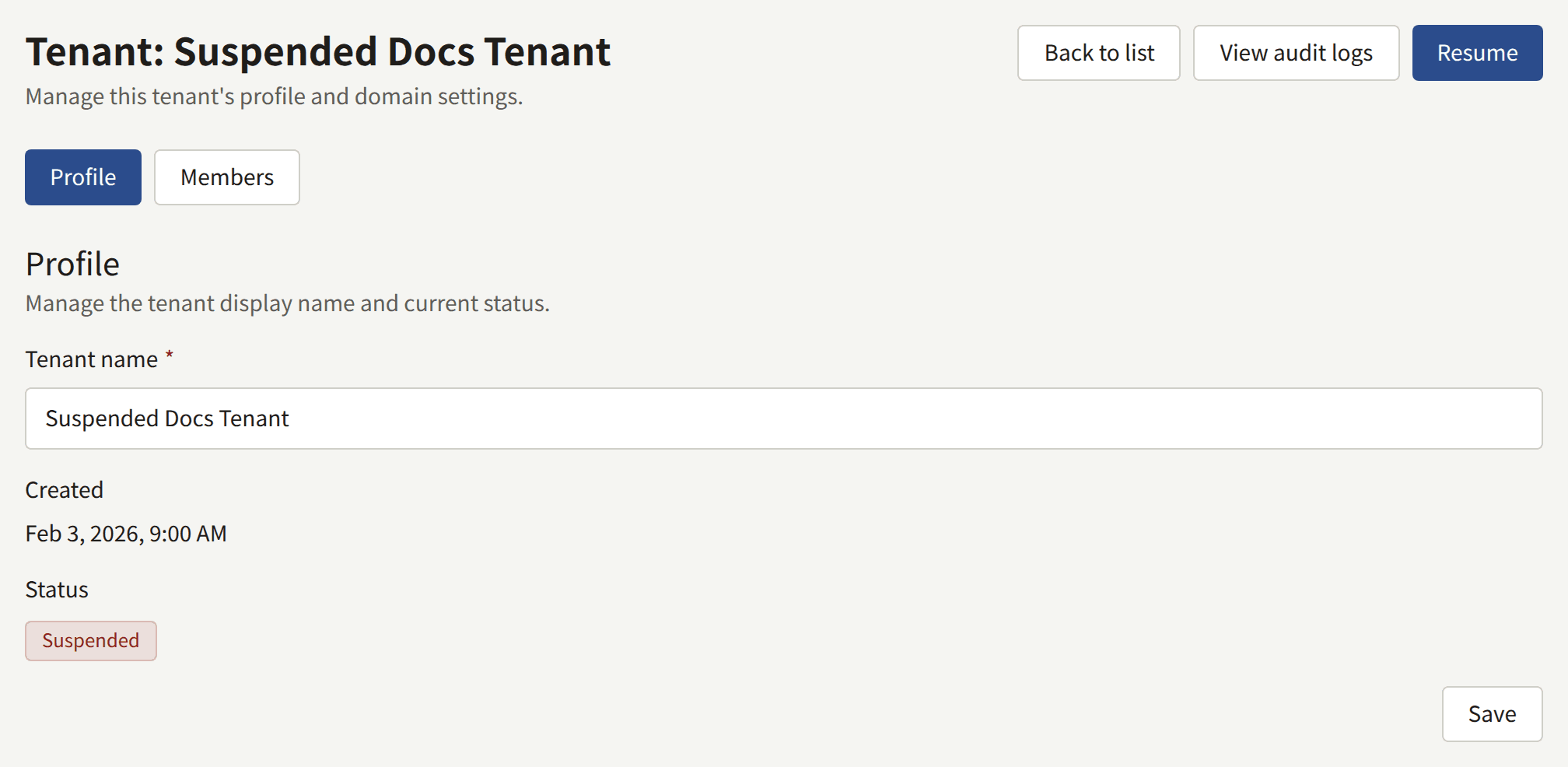Screen dimensions: 1568x767
Task: Focus the Tenant name input field
Action: (x=783, y=419)
